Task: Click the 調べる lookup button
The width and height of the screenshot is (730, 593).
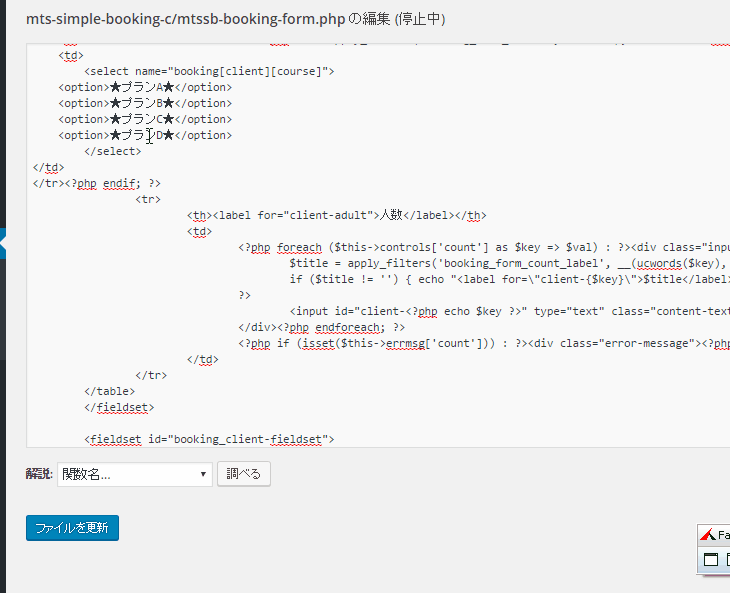Action: pyautogui.click(x=243, y=474)
